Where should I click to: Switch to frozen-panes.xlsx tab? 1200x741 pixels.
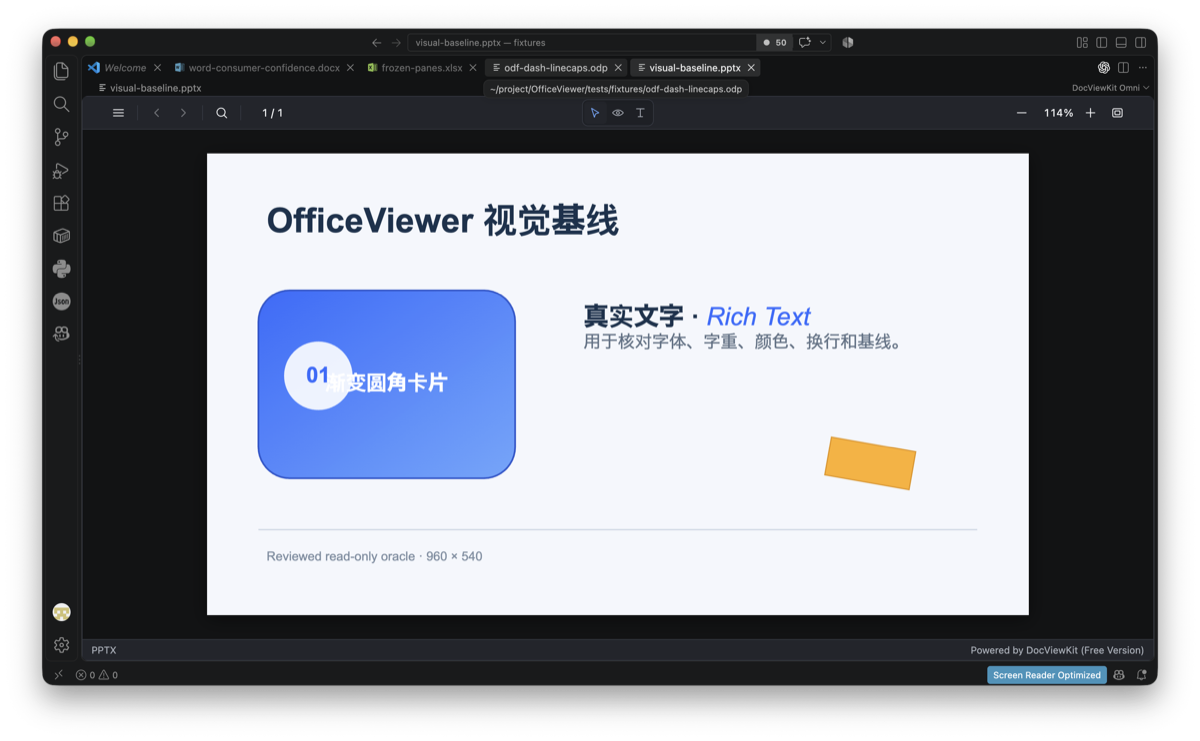coord(421,68)
